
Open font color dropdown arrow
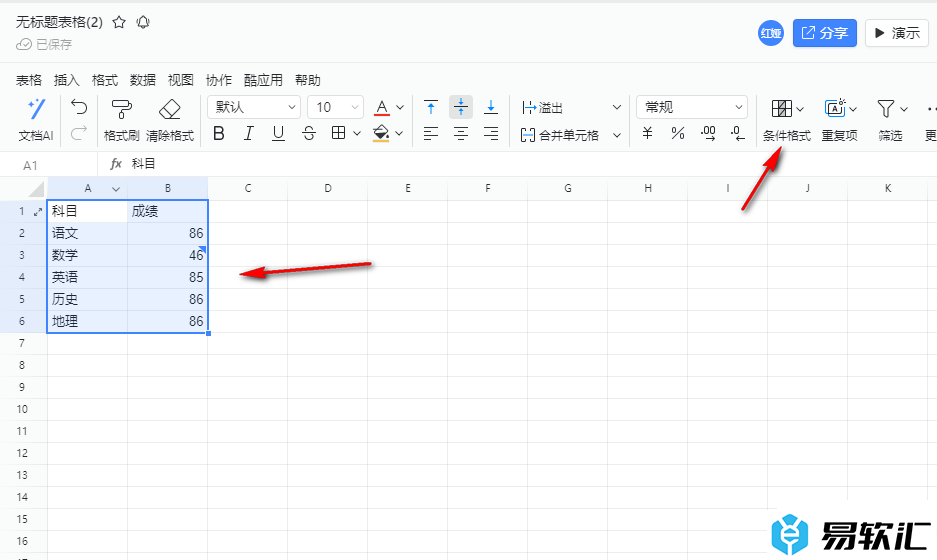[400, 108]
